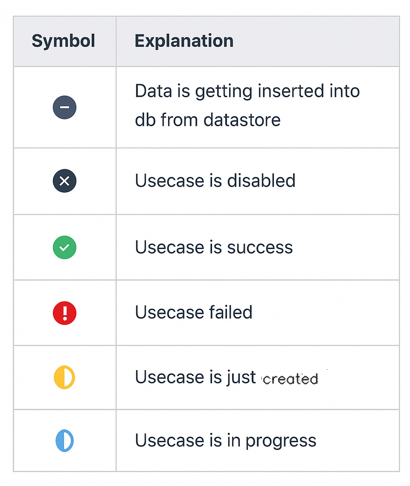Click the red exclamation failed icon

pyautogui.click(x=65, y=313)
